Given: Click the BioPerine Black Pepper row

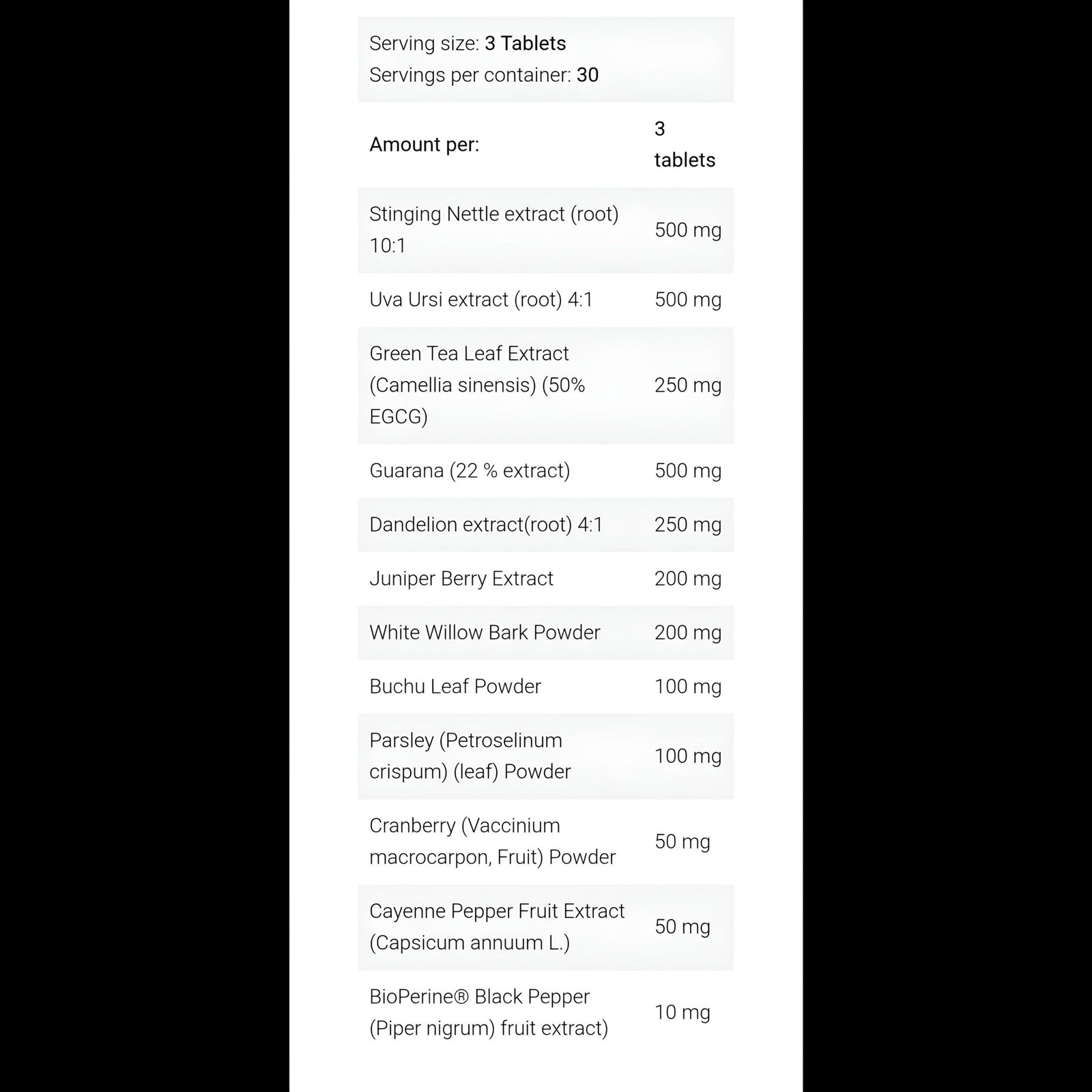Looking at the screenshot, I should click(x=545, y=1012).
